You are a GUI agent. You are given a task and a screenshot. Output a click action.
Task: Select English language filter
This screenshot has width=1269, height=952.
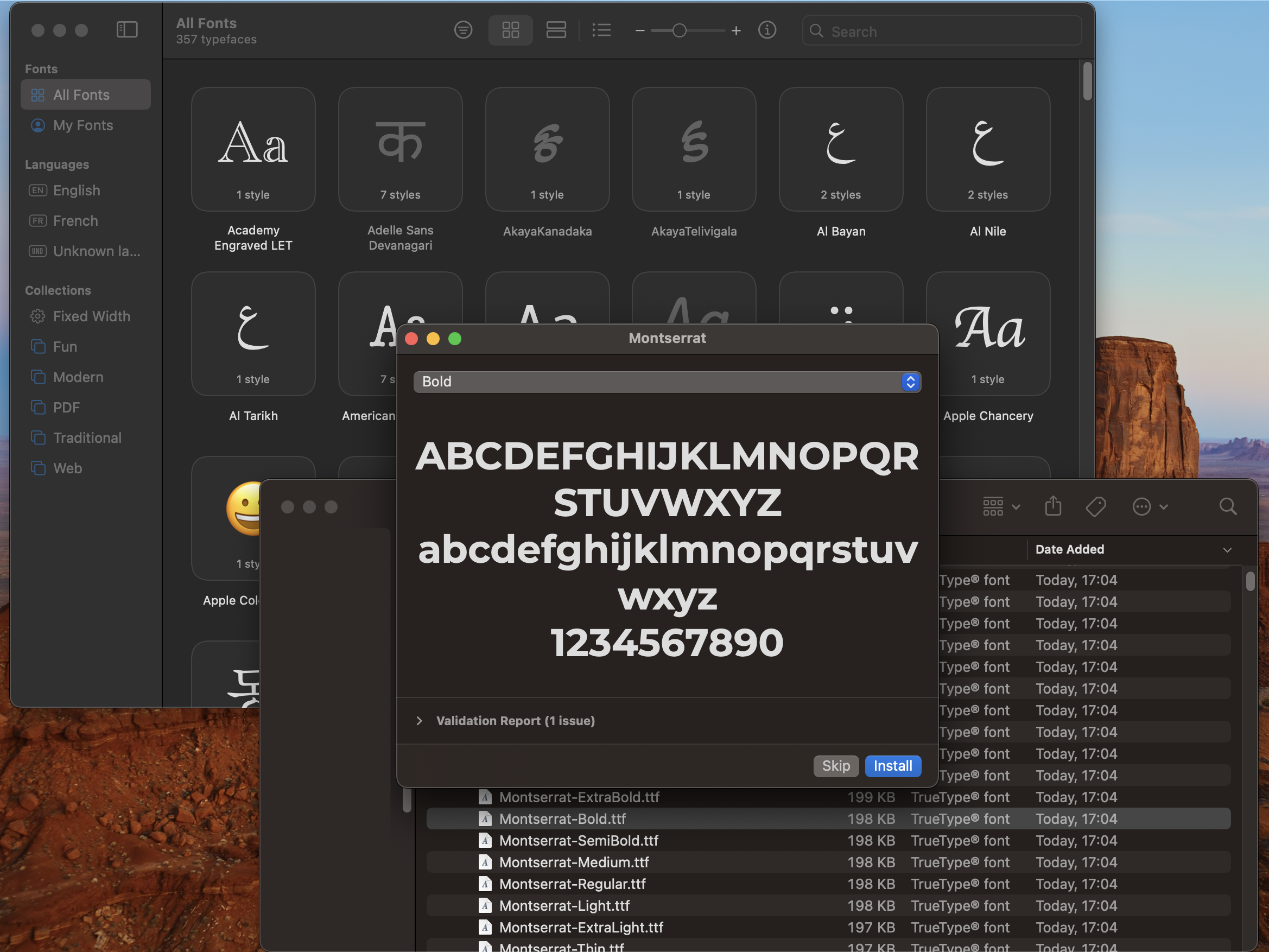[85, 190]
